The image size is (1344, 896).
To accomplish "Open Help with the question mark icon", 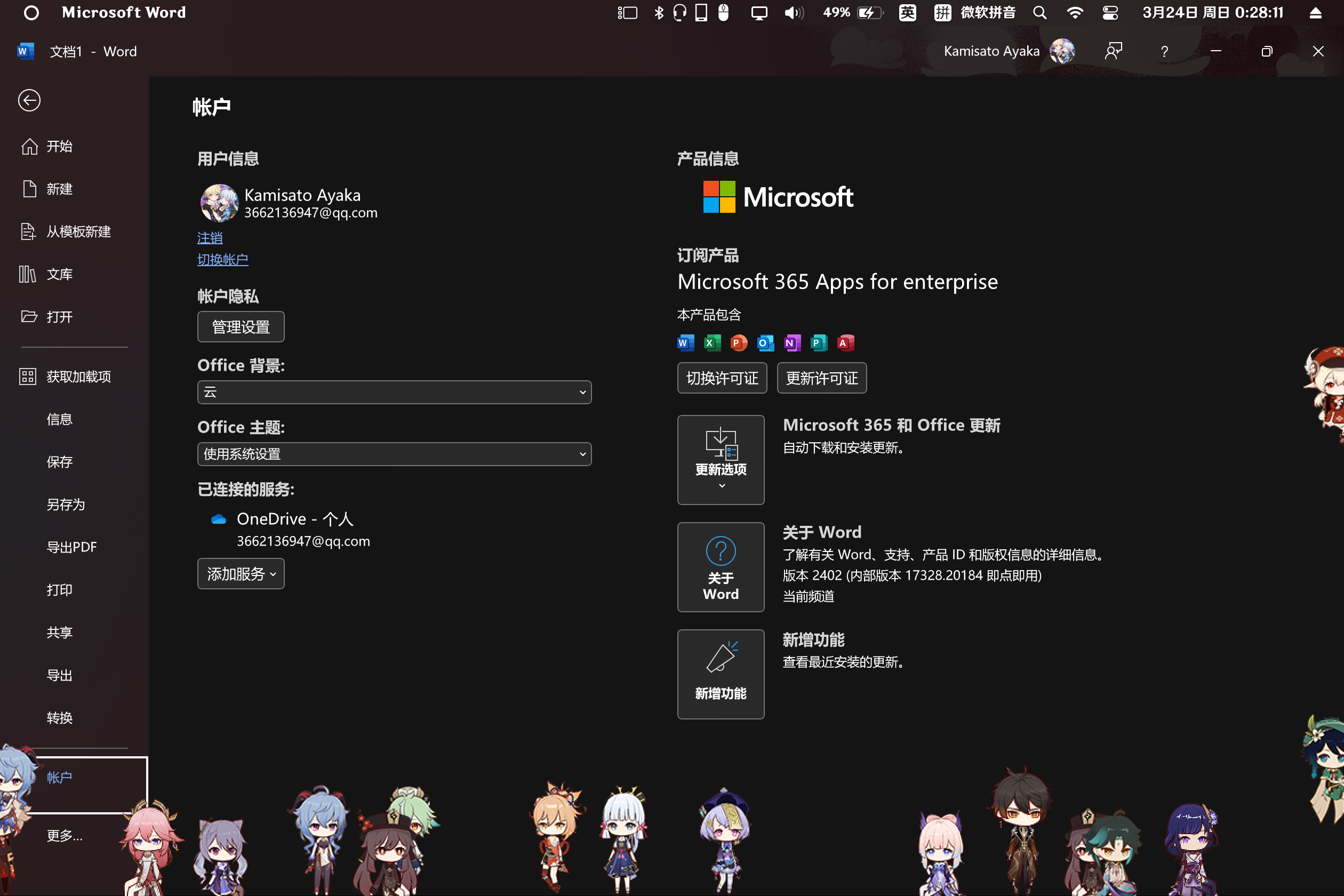I will tap(1165, 51).
